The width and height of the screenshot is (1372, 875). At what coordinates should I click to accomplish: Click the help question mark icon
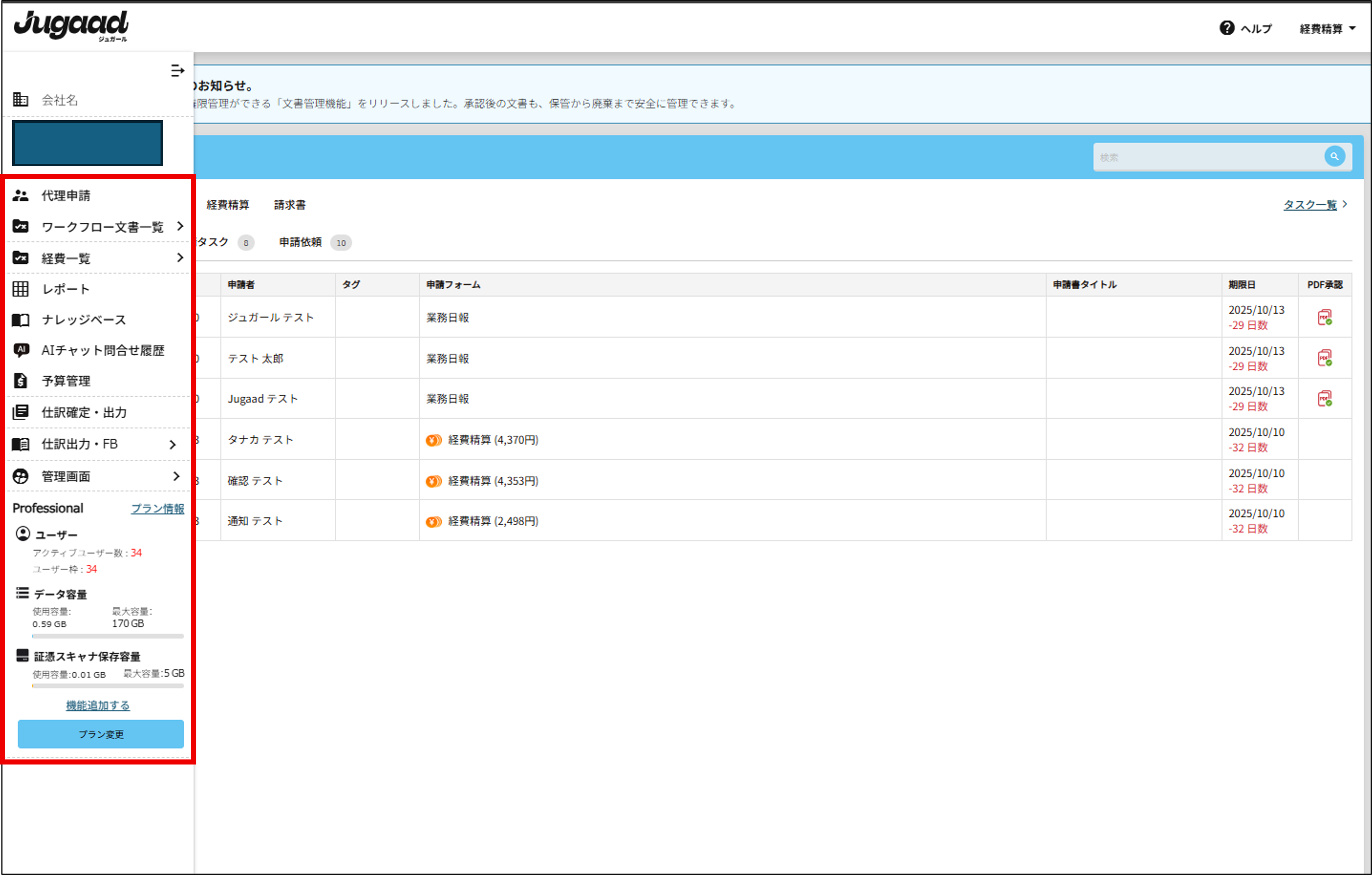point(1227,28)
